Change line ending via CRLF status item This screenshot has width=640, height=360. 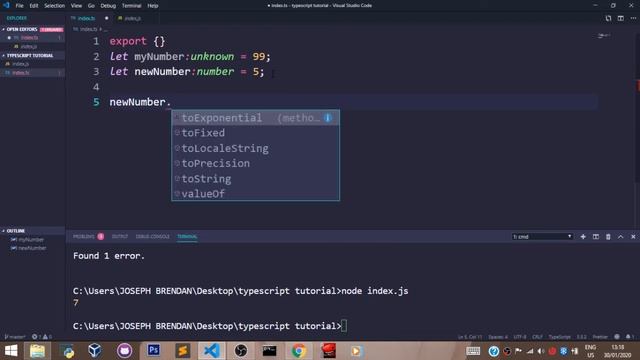coord(538,337)
